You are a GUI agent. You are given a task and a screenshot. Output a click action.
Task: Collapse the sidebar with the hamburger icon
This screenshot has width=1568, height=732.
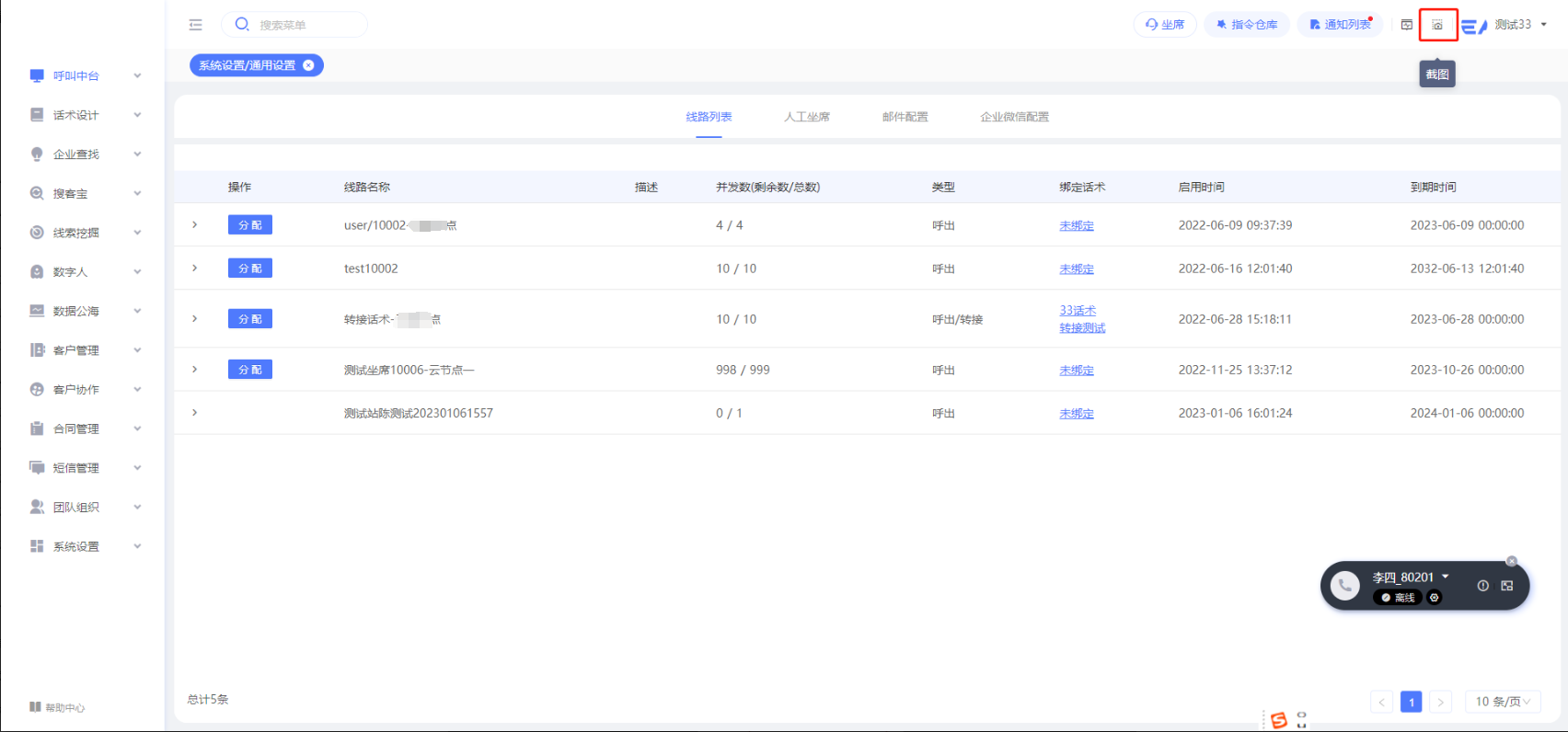pos(195,25)
